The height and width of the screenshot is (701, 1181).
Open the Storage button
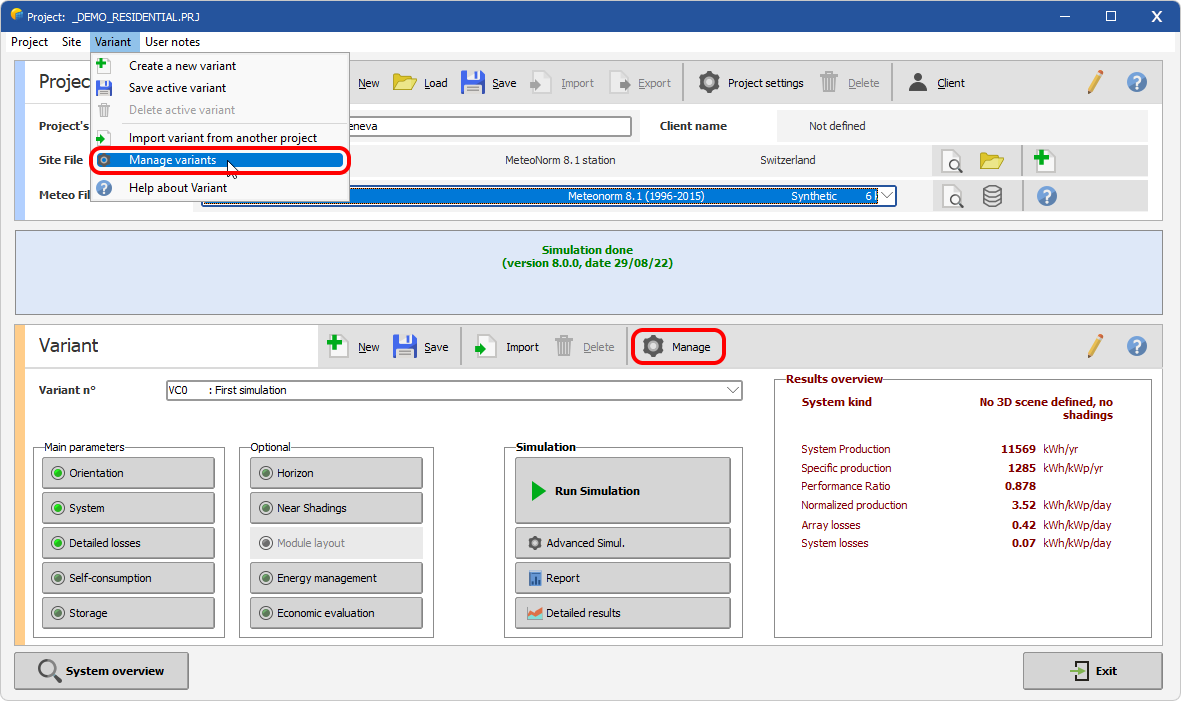[x=128, y=613]
